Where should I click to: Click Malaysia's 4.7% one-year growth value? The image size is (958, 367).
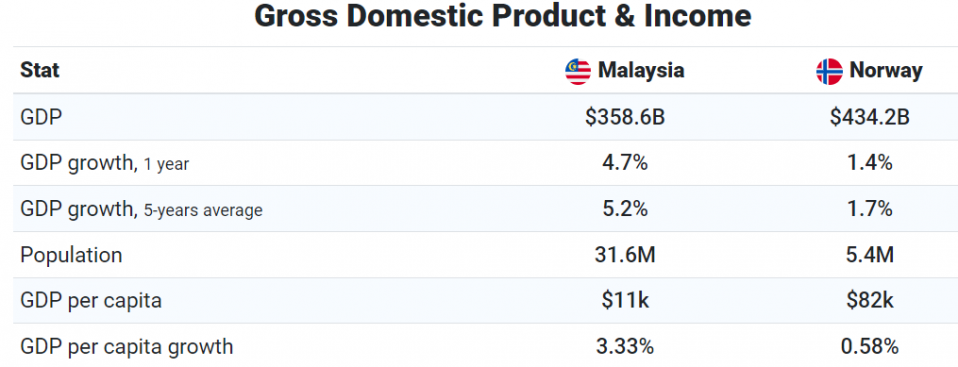624,163
